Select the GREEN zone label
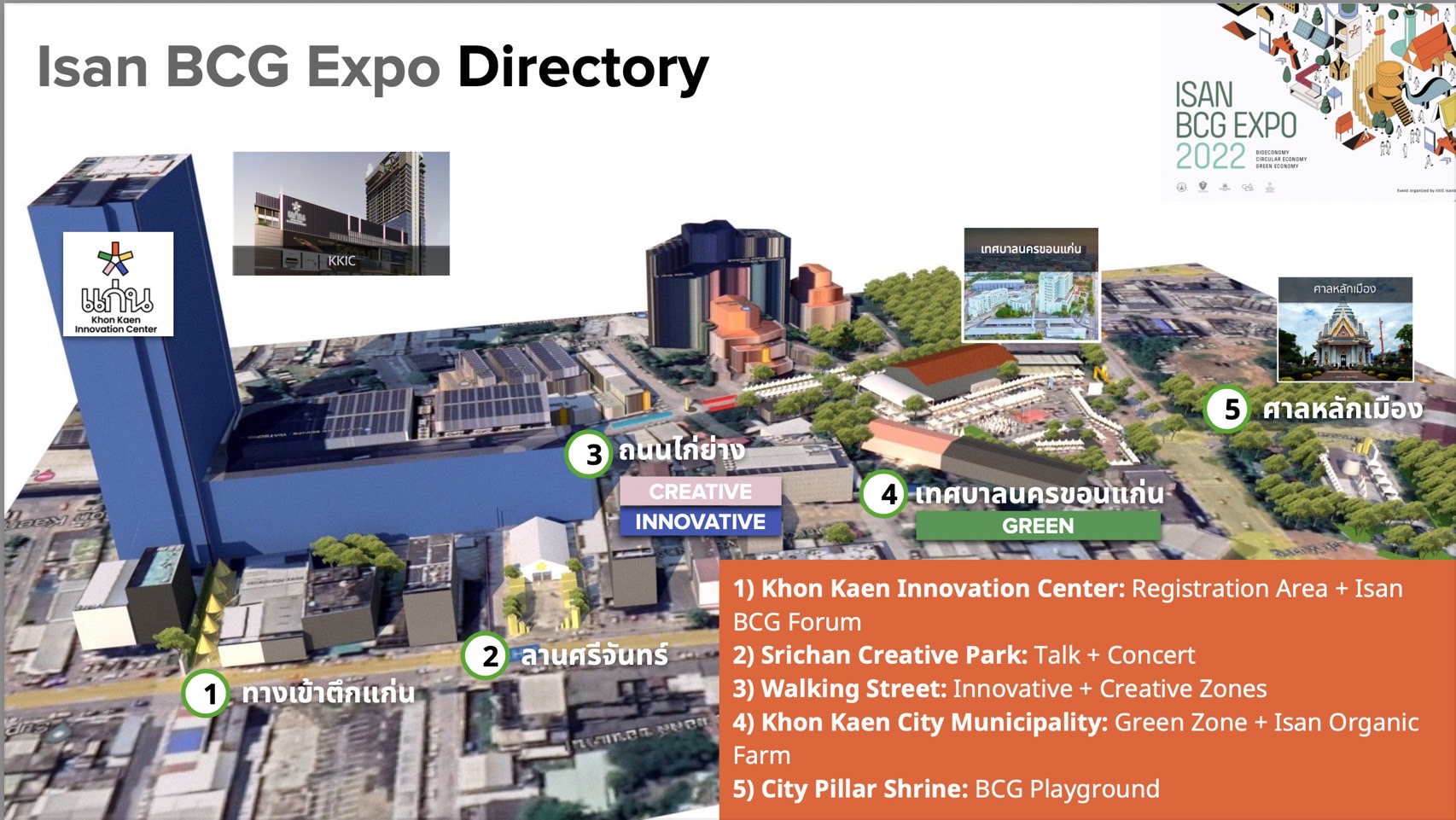The height and width of the screenshot is (820, 1456). click(1038, 526)
